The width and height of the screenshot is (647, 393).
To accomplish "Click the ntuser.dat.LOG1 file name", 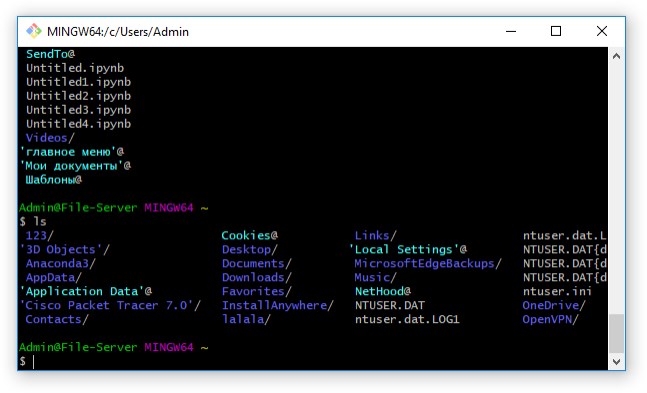I will 407,320.
